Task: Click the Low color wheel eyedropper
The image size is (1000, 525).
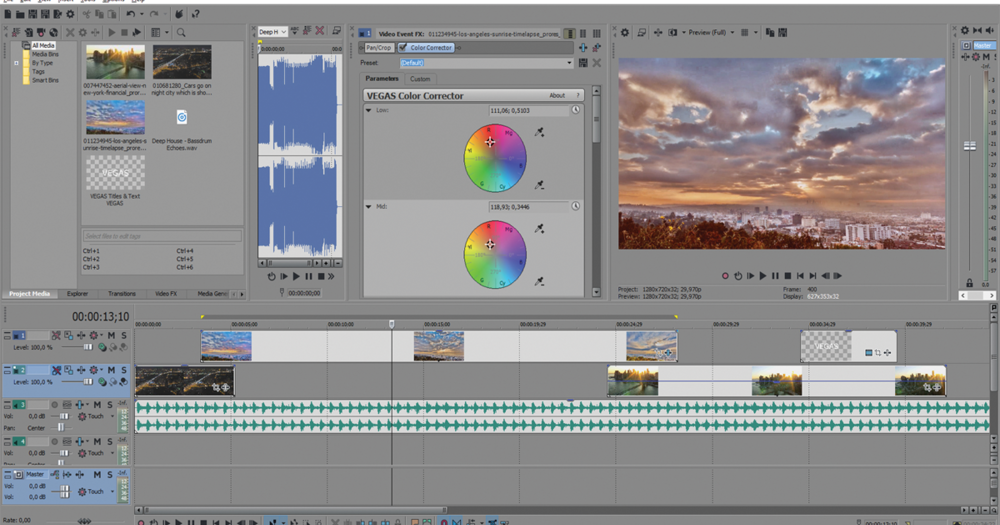Action: [540, 131]
